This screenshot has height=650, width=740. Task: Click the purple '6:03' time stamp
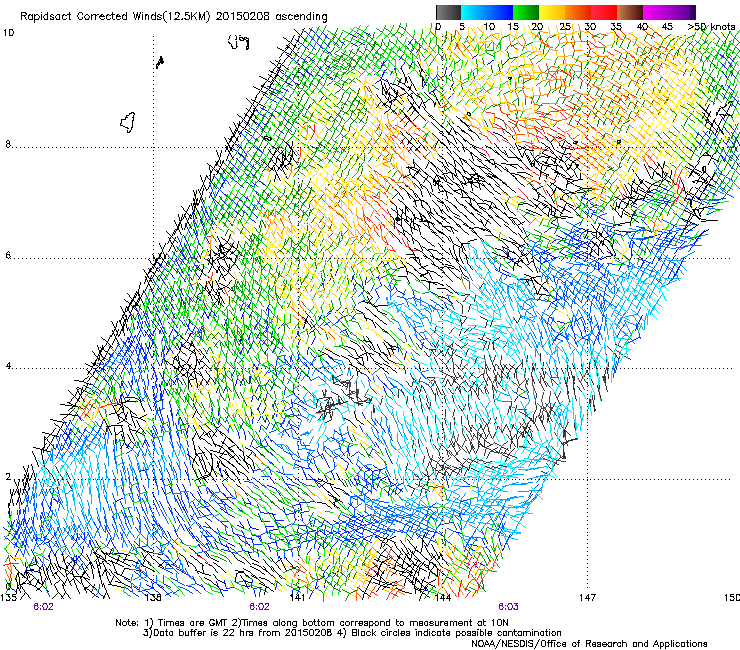508,607
